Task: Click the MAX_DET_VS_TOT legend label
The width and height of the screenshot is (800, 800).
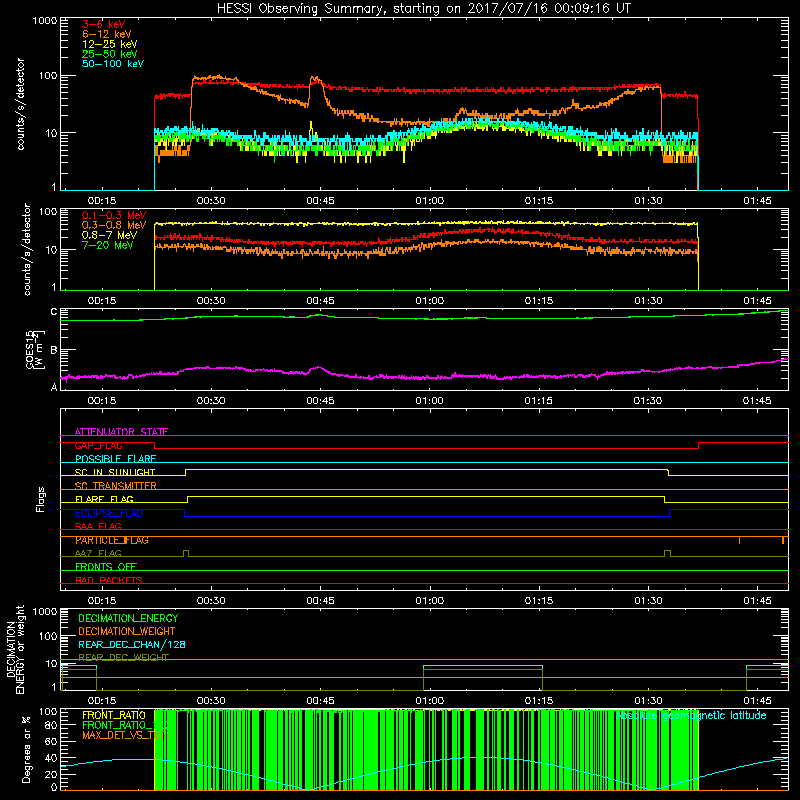Action: tap(123, 735)
